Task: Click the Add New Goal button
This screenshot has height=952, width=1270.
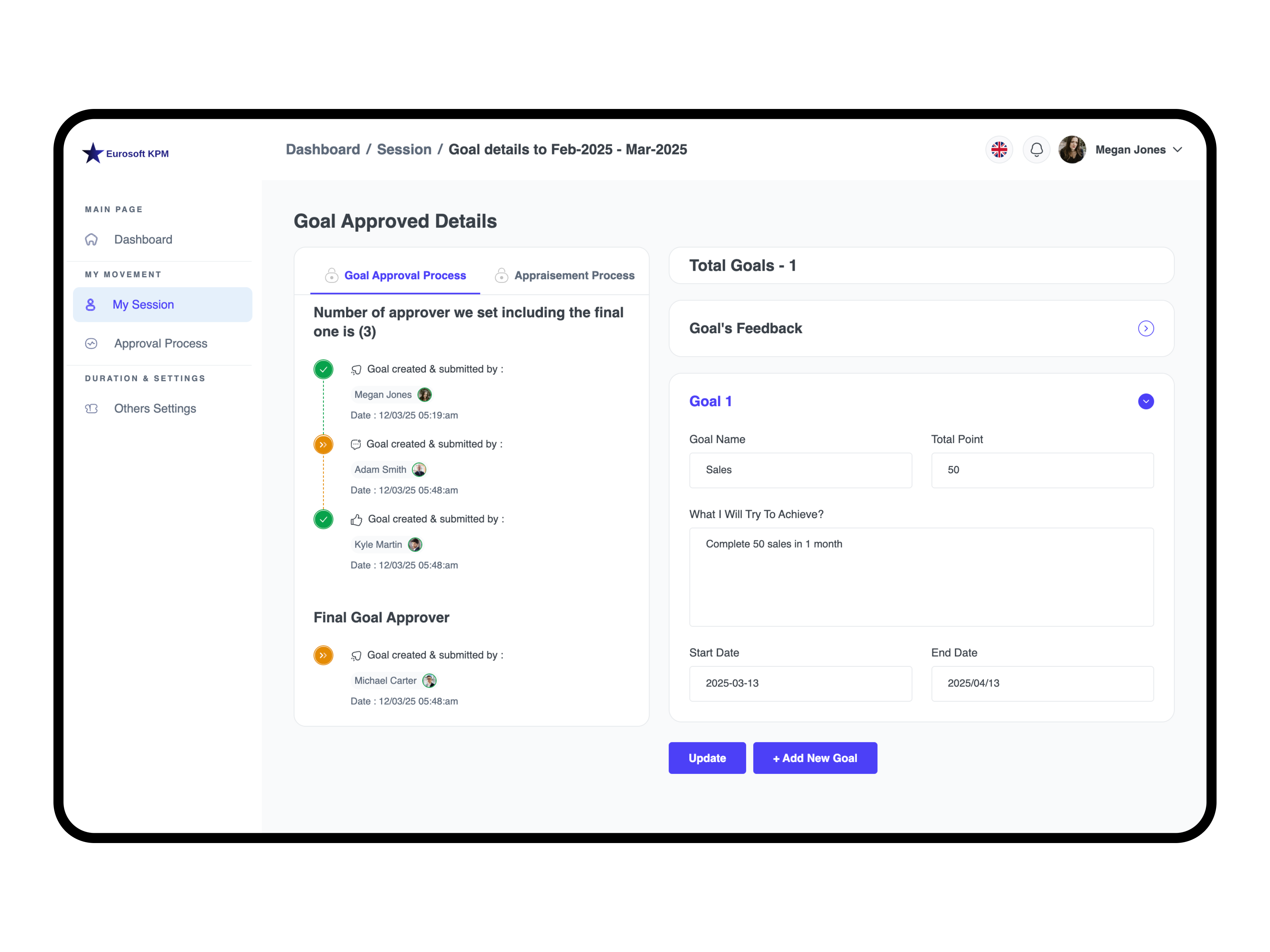Action: pos(815,758)
